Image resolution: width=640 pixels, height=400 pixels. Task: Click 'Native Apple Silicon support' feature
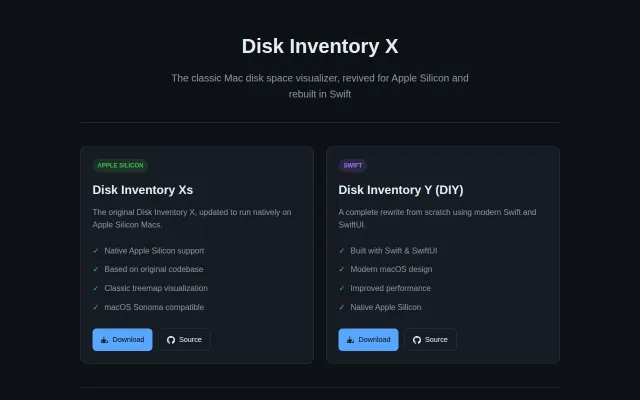coord(154,251)
